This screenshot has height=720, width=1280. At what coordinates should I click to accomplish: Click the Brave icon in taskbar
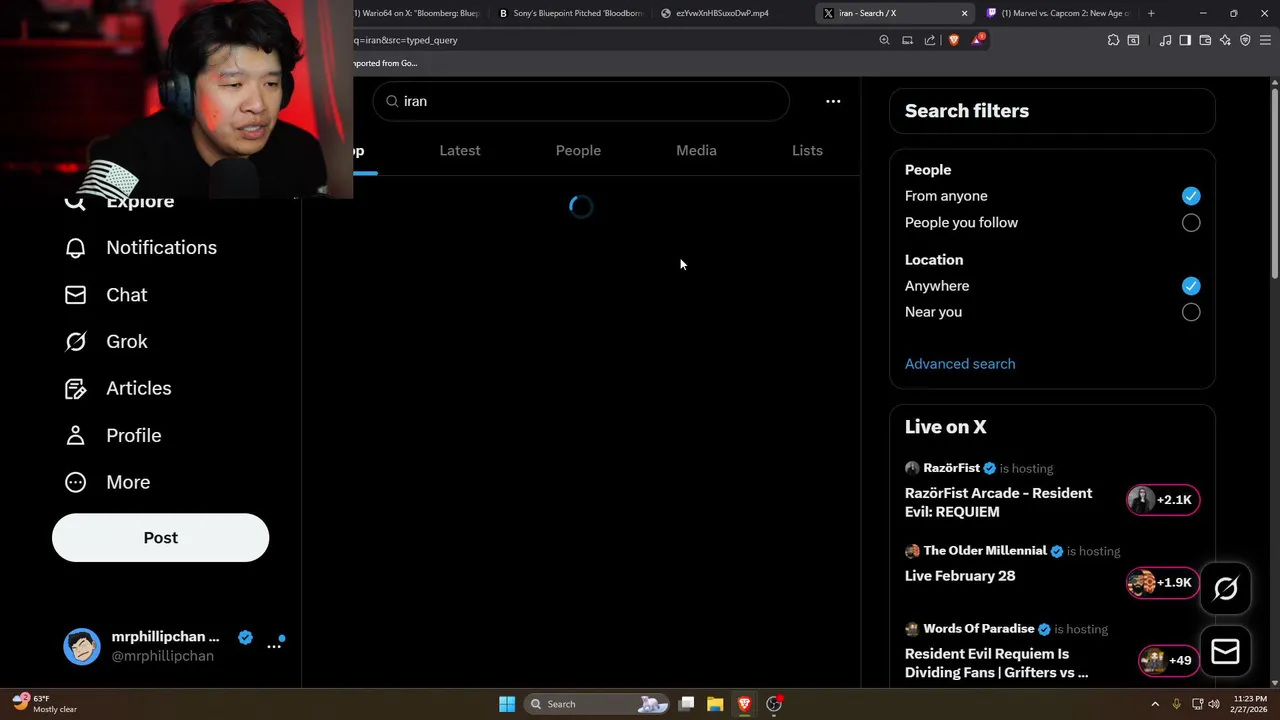click(x=744, y=704)
